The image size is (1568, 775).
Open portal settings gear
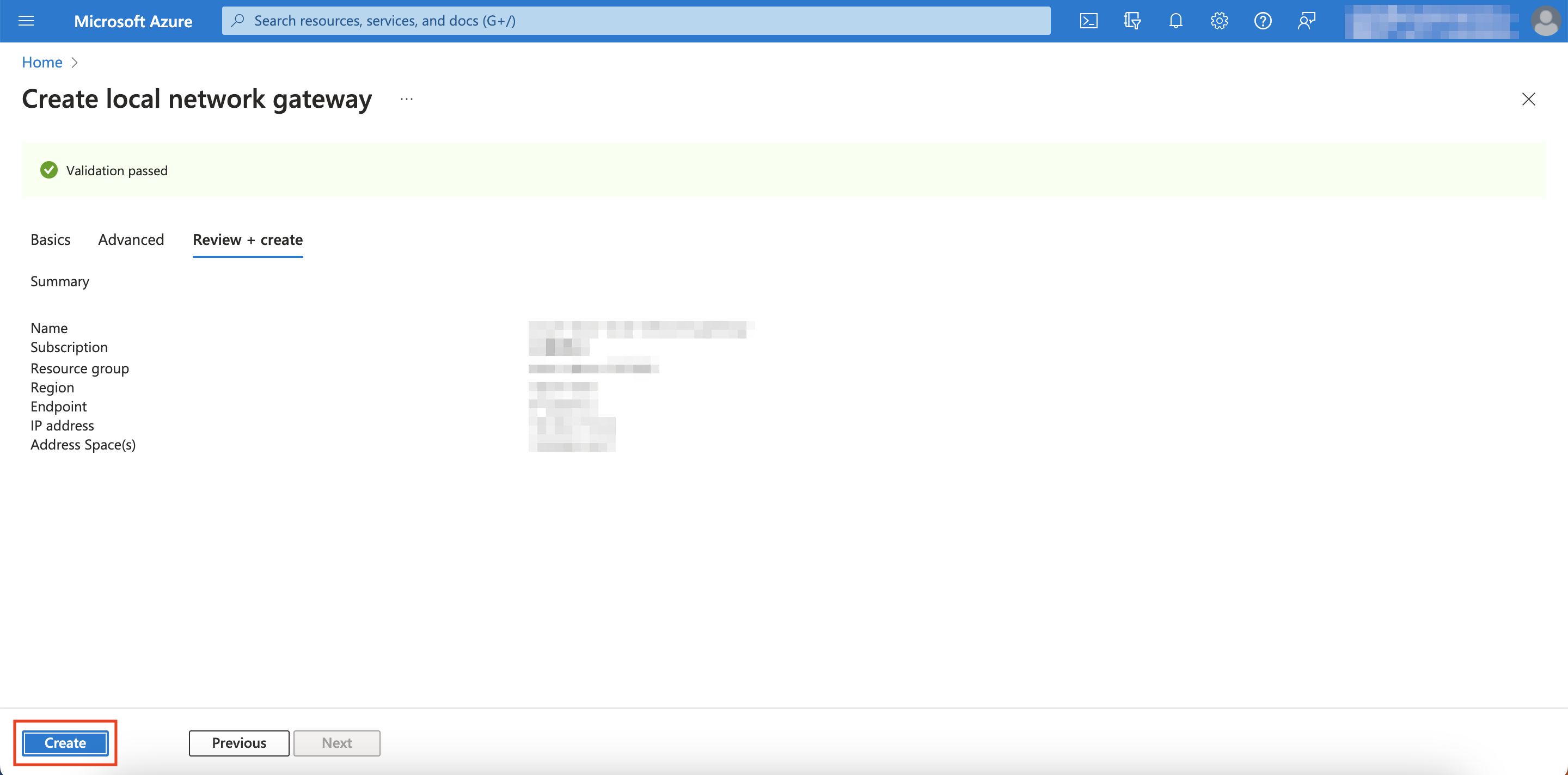(1218, 20)
